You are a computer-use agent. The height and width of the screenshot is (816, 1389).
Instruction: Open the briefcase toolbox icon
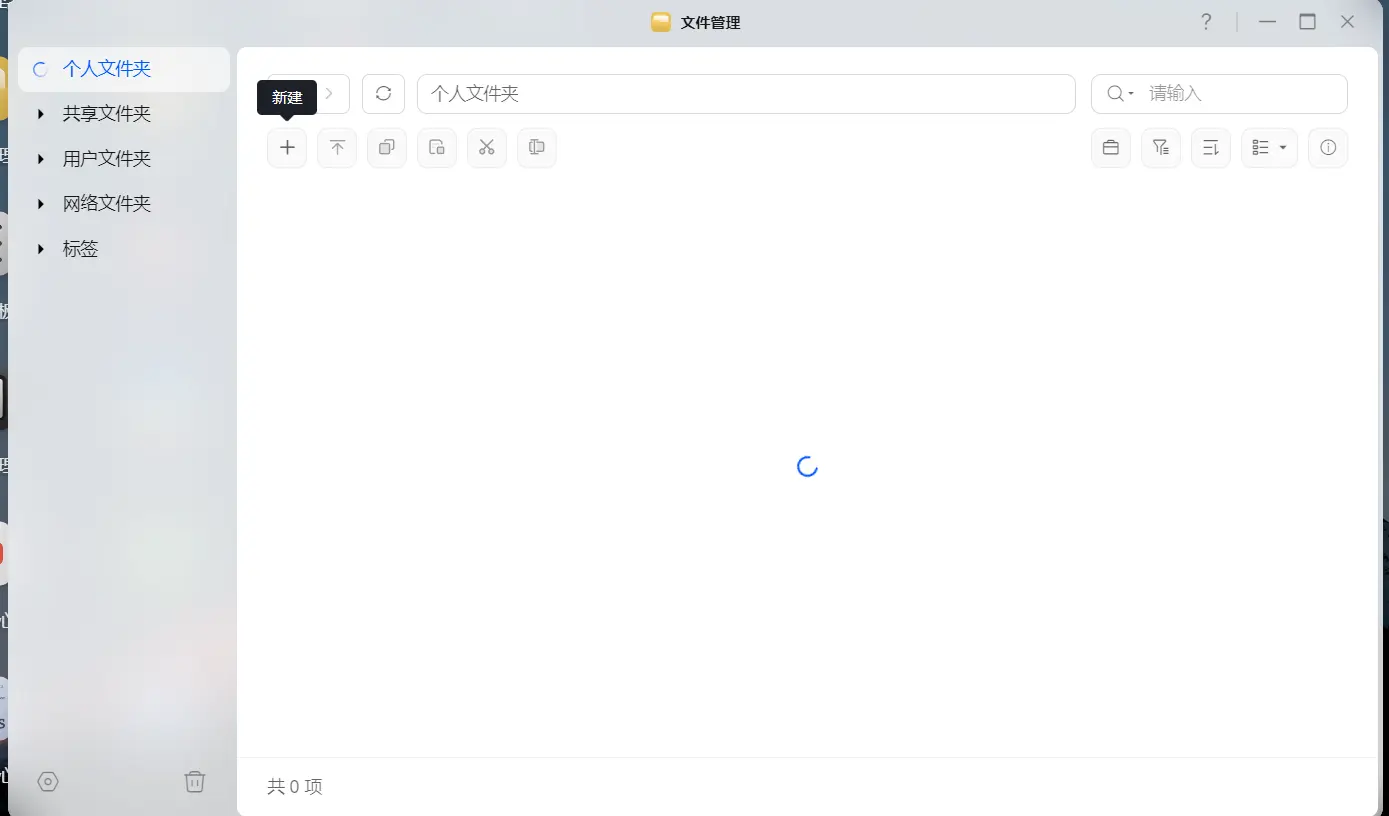[x=1110, y=148]
